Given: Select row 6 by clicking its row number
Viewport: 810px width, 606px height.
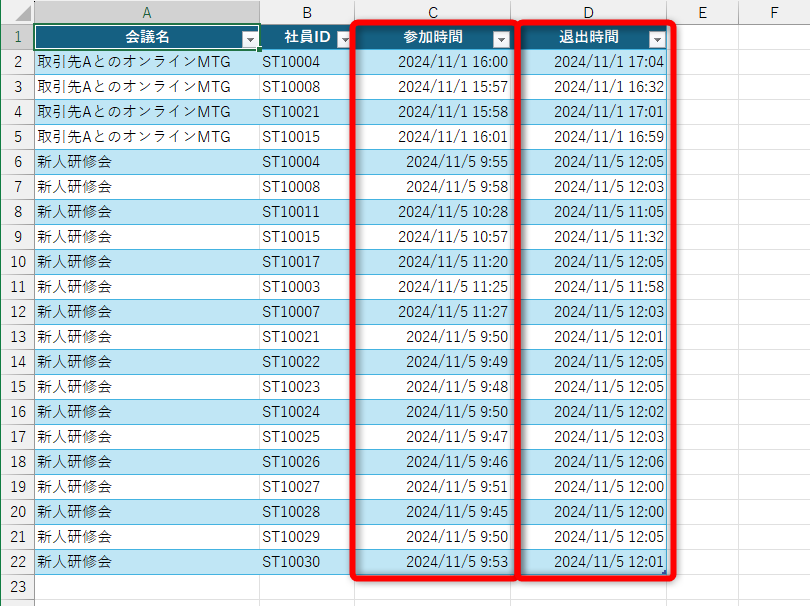Looking at the screenshot, I should click(x=18, y=161).
